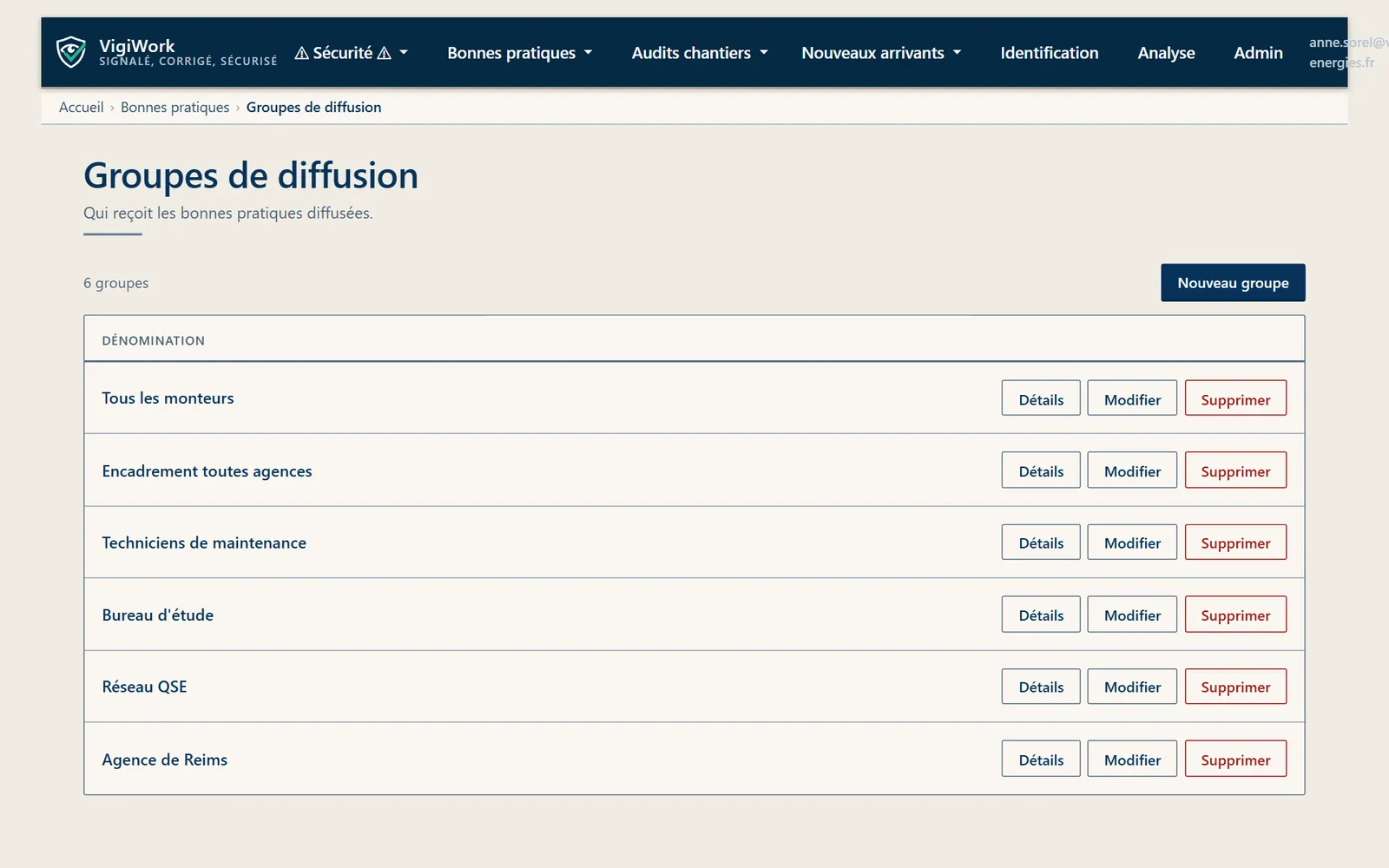This screenshot has height=868, width=1389.
Task: Open the Sécurité dropdown menu
Action: pos(351,53)
